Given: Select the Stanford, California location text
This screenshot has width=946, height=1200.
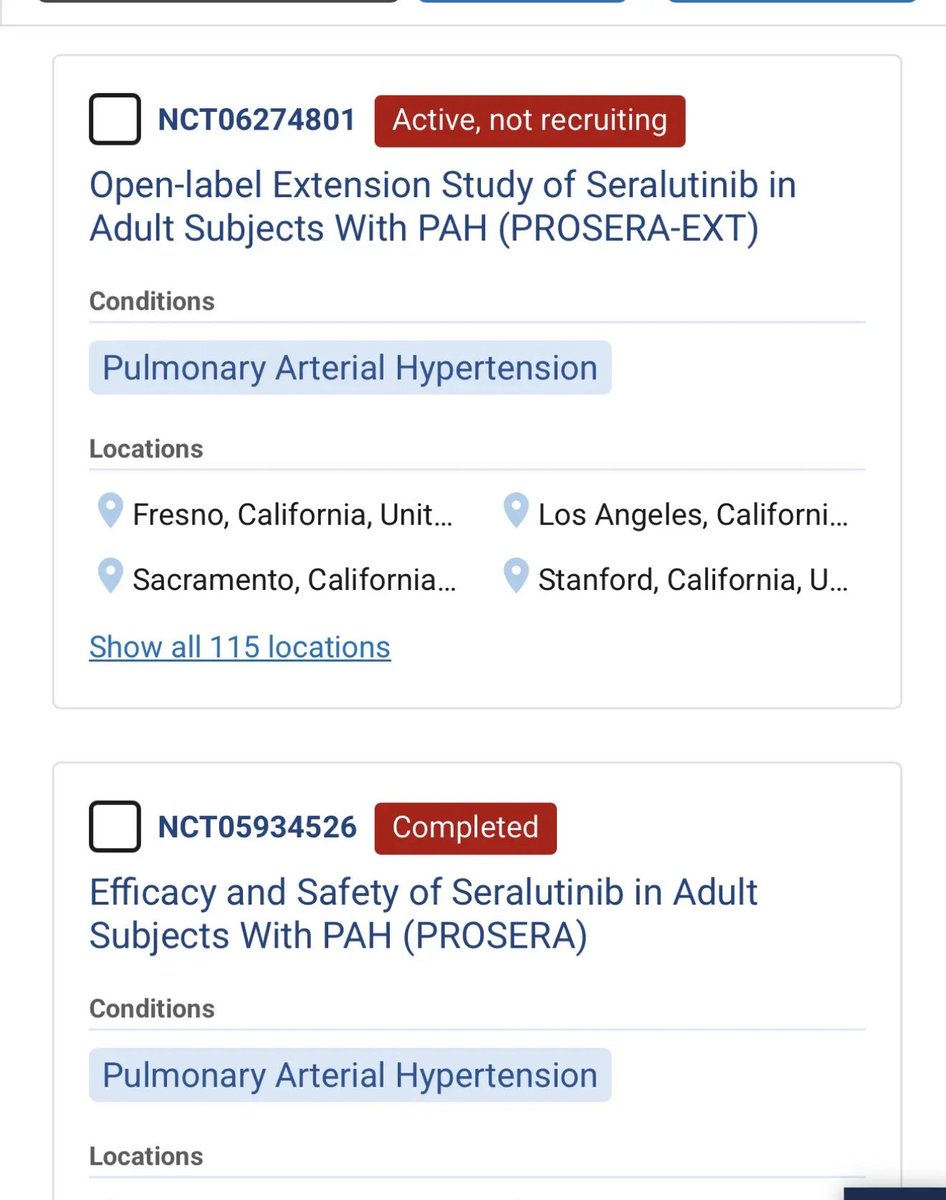Looking at the screenshot, I should [692, 580].
